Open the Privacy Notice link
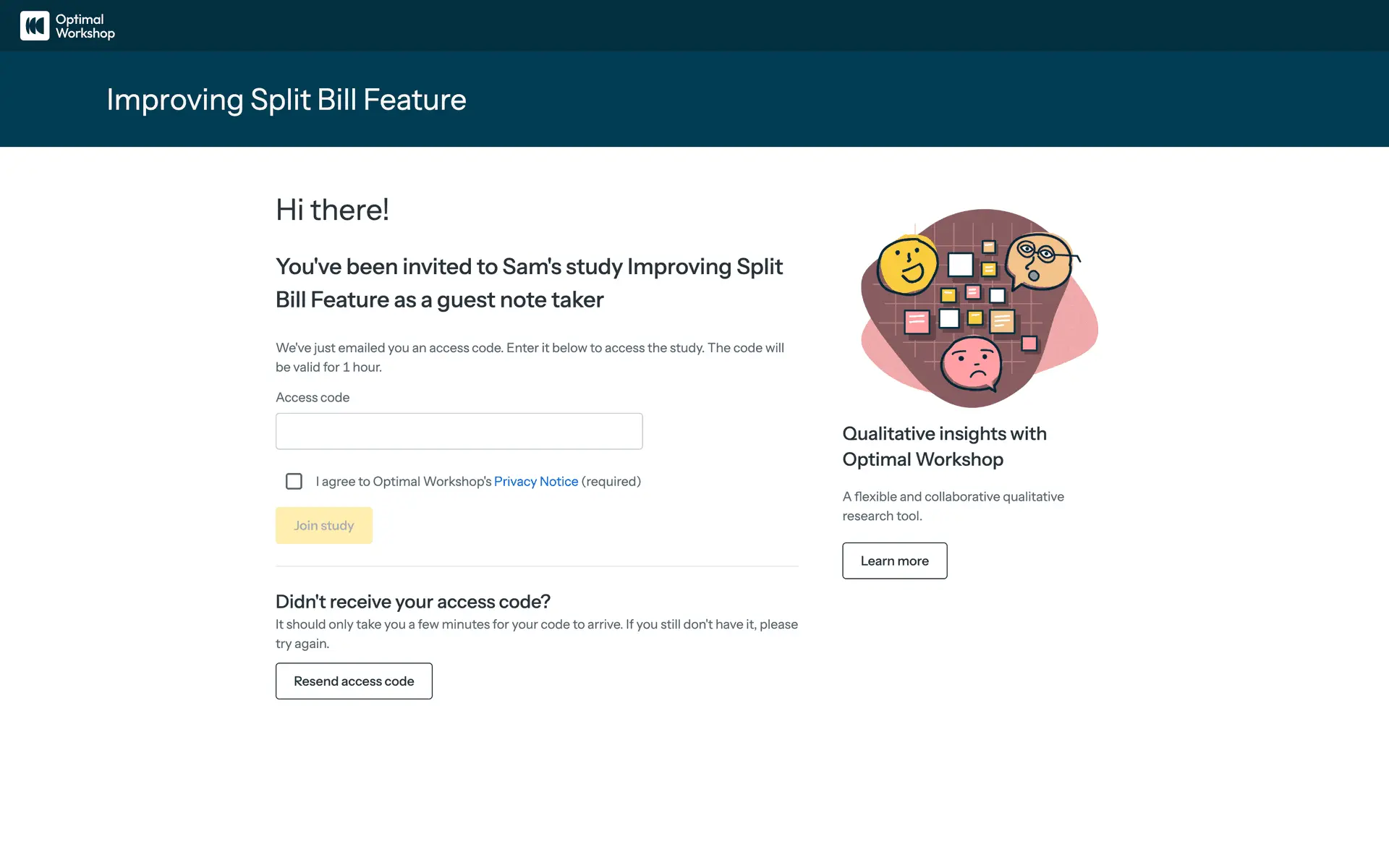Viewport: 1389px width, 868px height. click(535, 482)
